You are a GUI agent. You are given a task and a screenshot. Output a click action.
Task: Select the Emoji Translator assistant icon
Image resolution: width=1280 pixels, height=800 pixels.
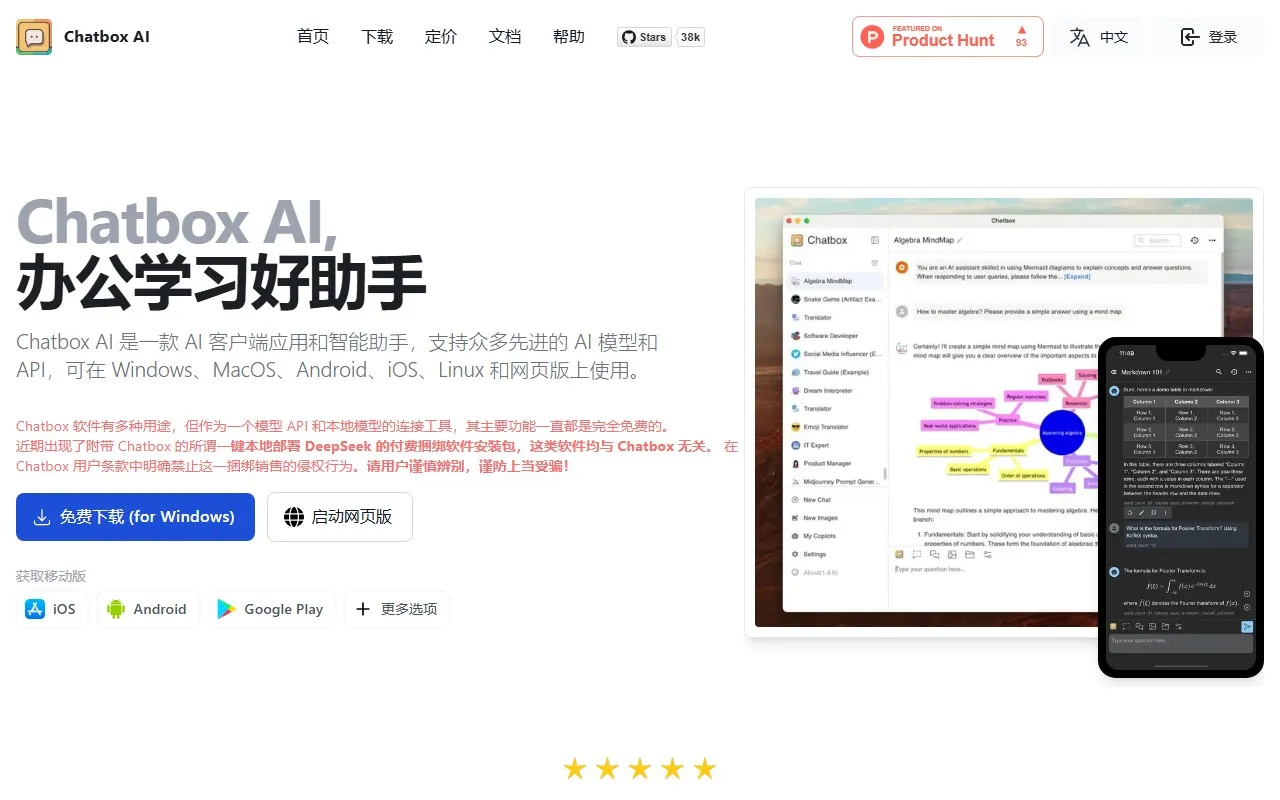point(795,427)
